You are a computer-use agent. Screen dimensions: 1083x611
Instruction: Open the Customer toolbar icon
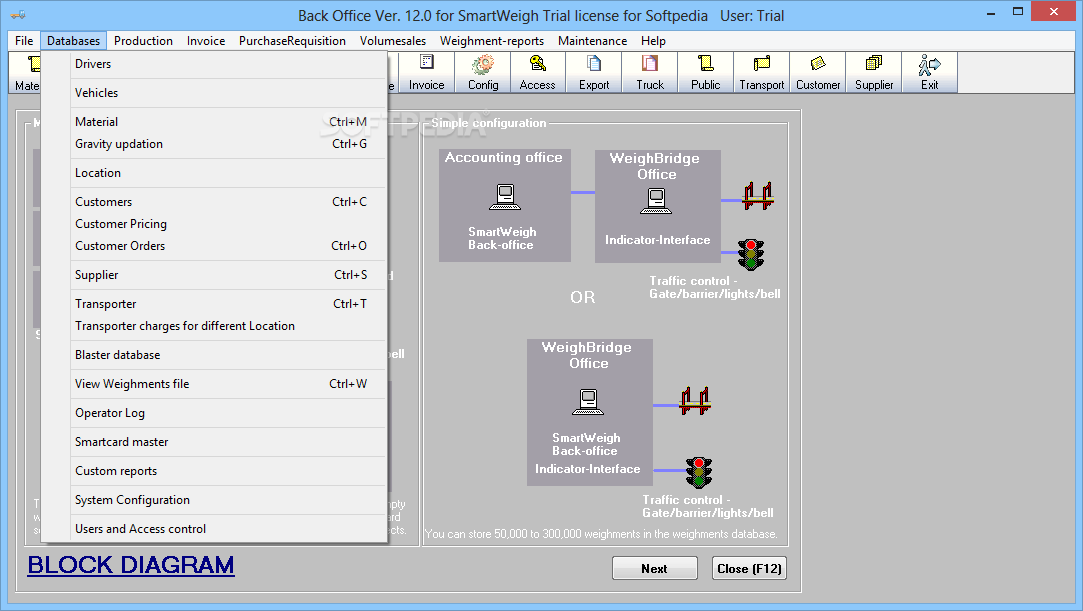[818, 72]
